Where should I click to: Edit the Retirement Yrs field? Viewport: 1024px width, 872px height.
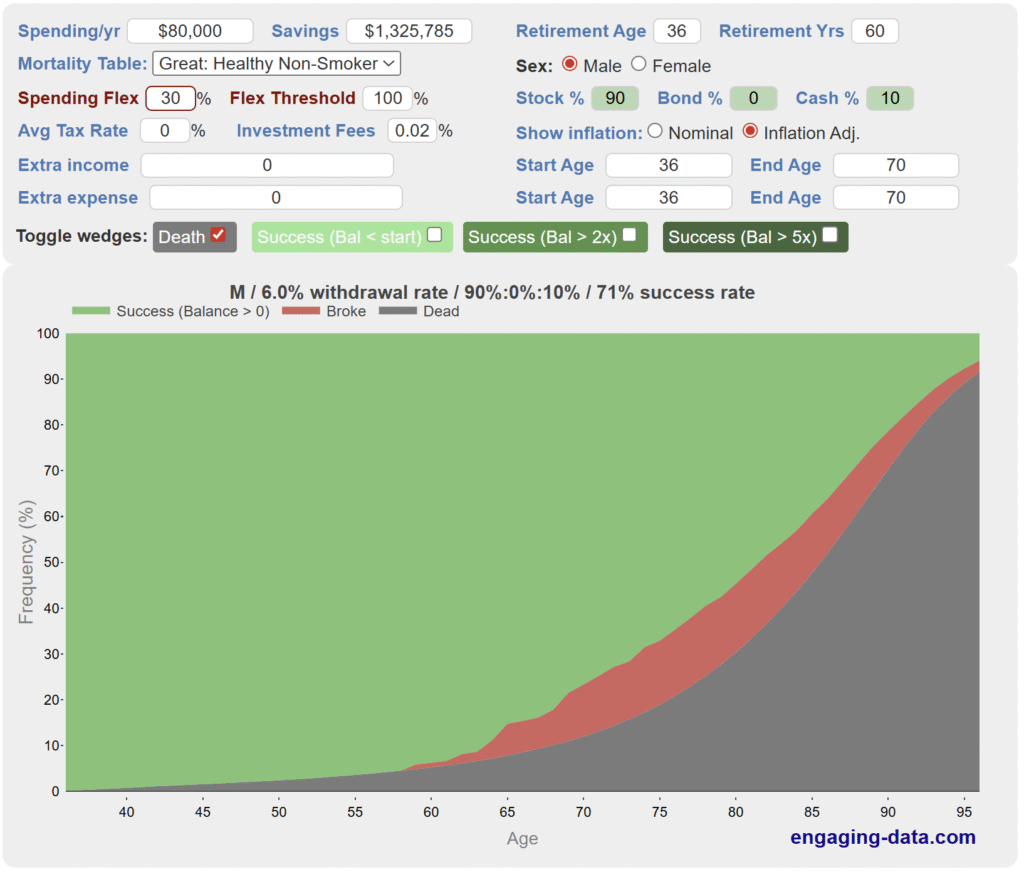coord(874,31)
